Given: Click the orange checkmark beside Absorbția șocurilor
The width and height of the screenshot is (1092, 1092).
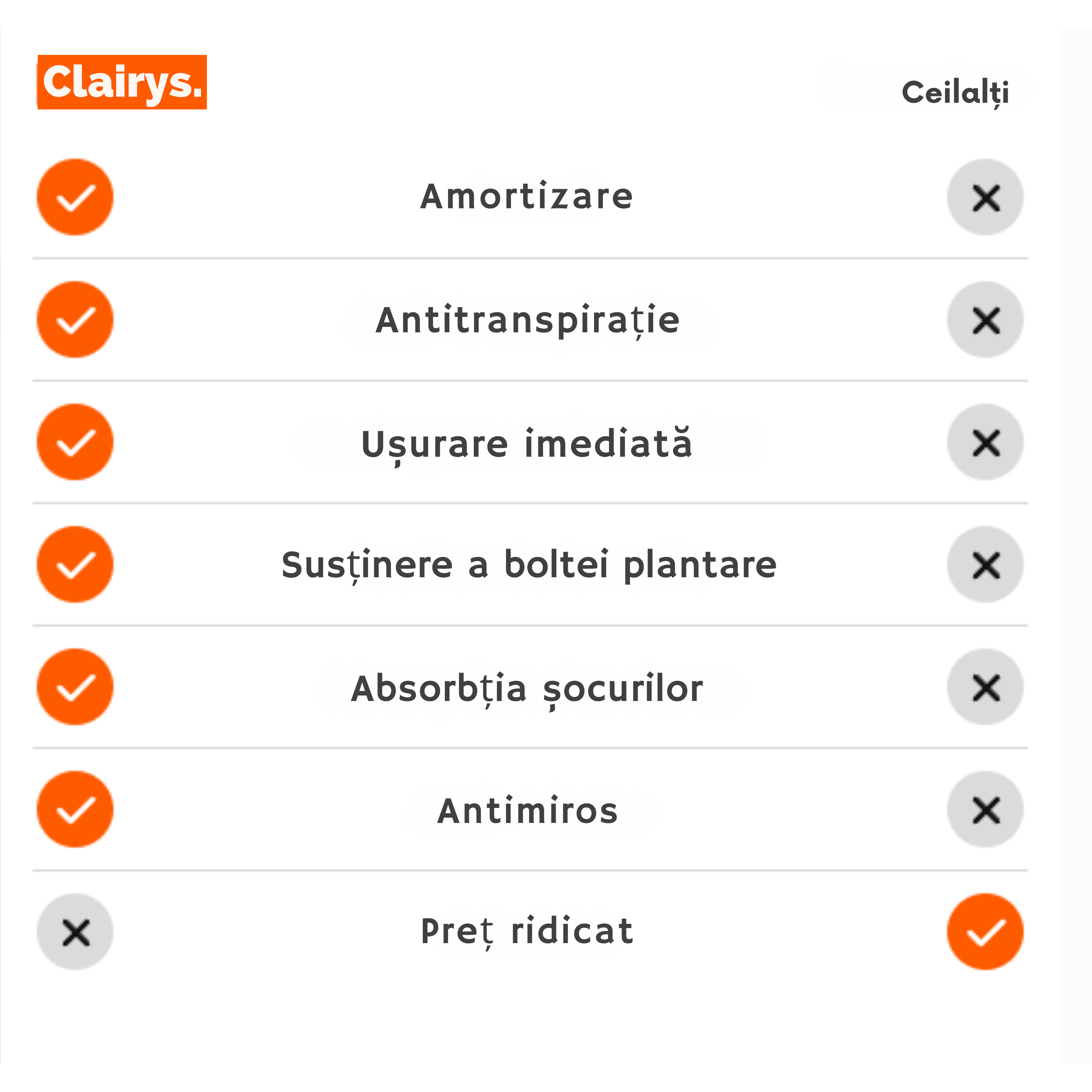Looking at the screenshot, I should coord(75,687).
